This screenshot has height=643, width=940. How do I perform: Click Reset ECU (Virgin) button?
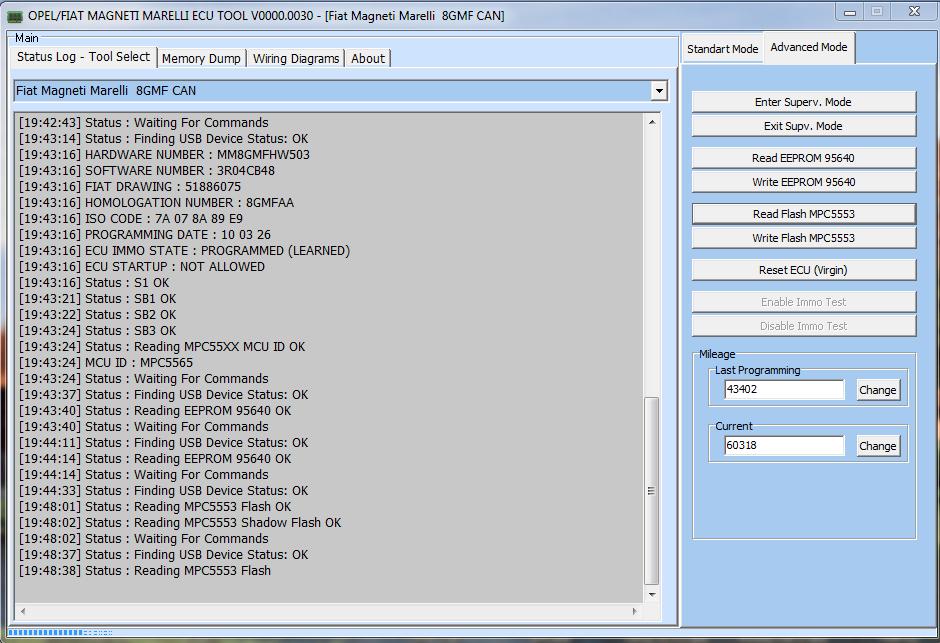pos(803,270)
